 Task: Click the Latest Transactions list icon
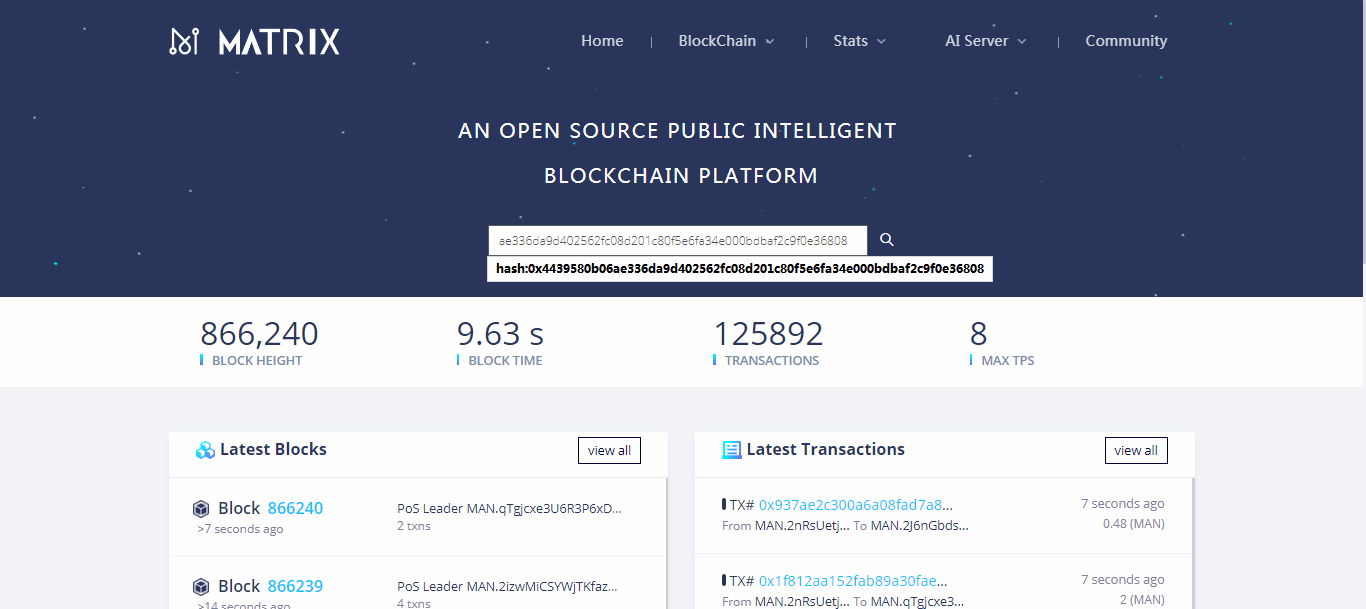pyautogui.click(x=732, y=450)
